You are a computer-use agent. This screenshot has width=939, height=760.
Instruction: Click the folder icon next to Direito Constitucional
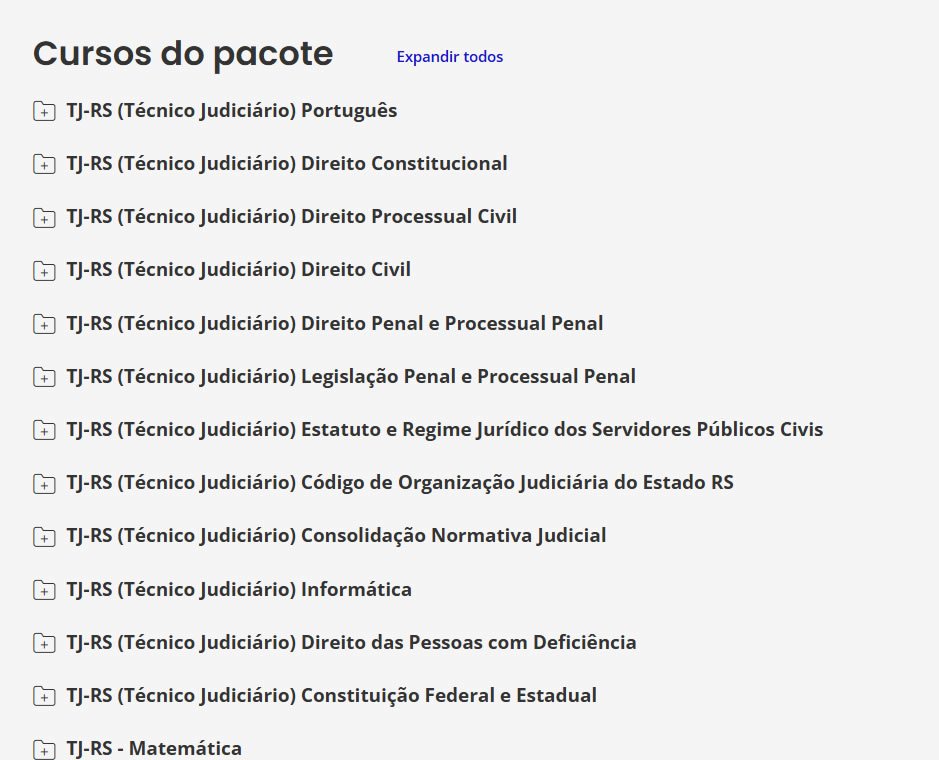44,164
